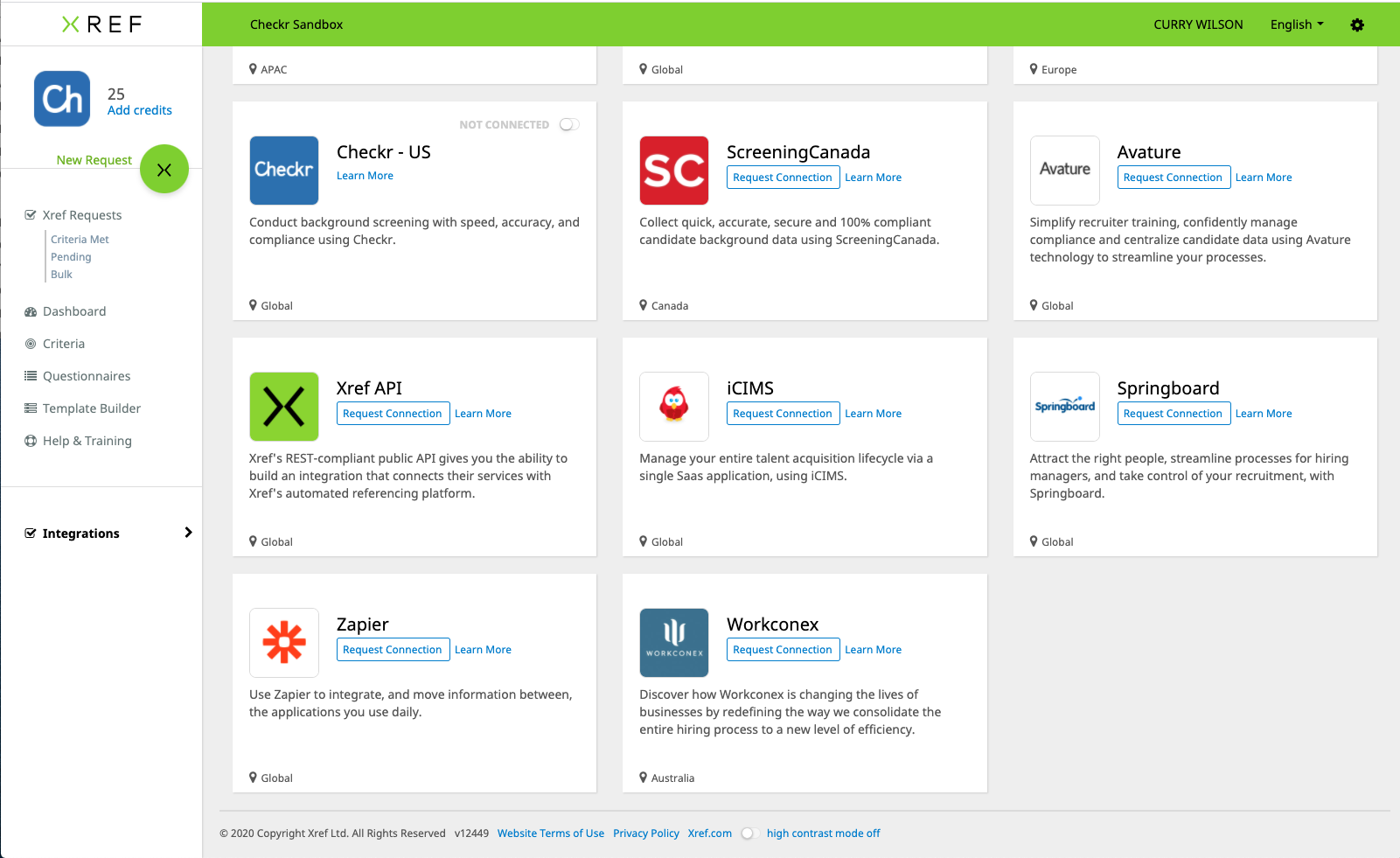The height and width of the screenshot is (858, 1400).
Task: Click the Checkr logo tile
Action: 284,171
